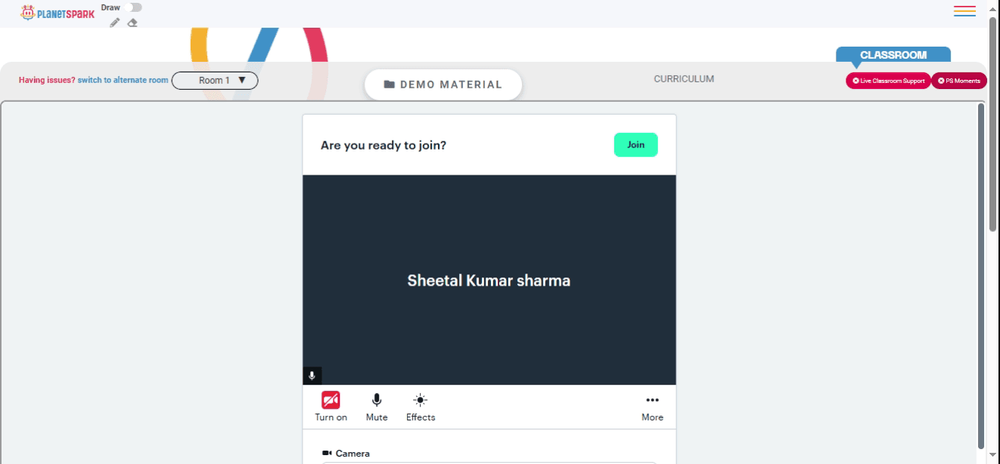The height and width of the screenshot is (464, 1000).
Task: Click the Classroom label tab
Action: (x=893, y=55)
